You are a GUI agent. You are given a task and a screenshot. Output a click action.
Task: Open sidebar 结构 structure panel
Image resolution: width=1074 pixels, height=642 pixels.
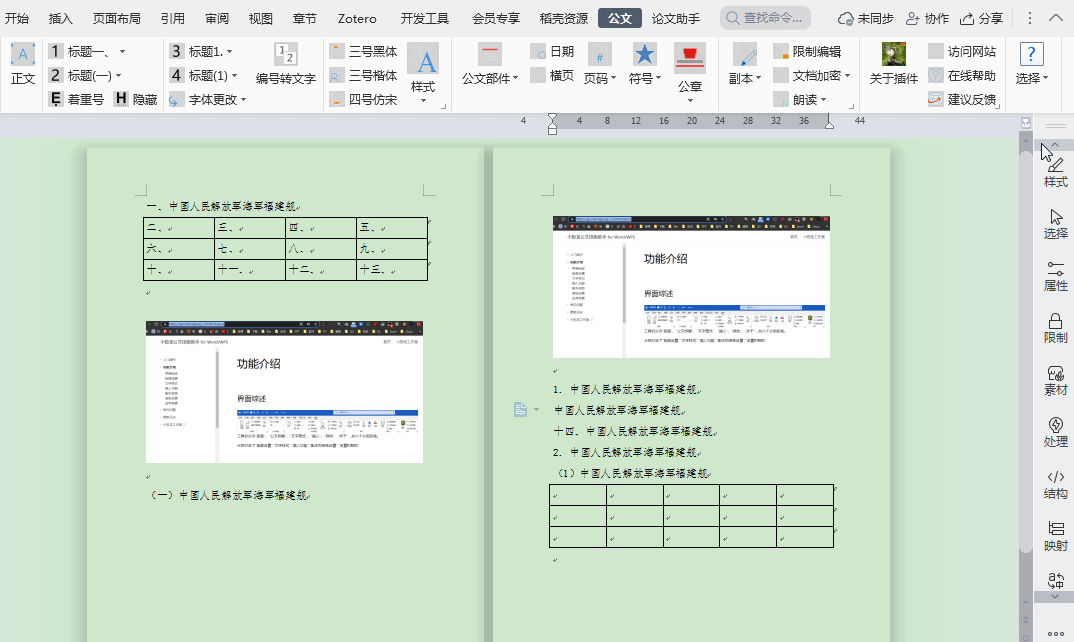[1056, 484]
